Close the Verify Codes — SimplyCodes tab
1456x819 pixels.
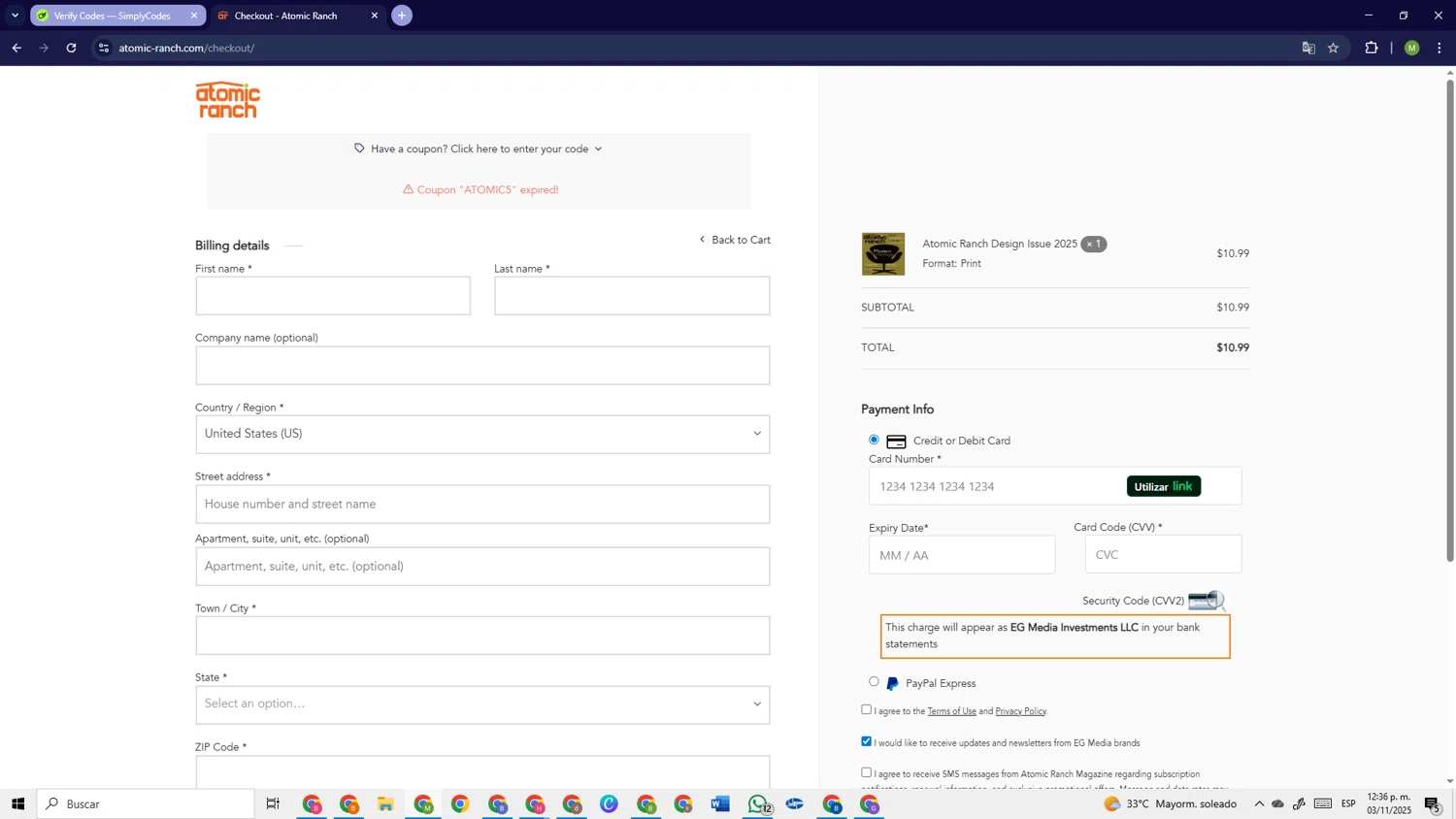(194, 16)
